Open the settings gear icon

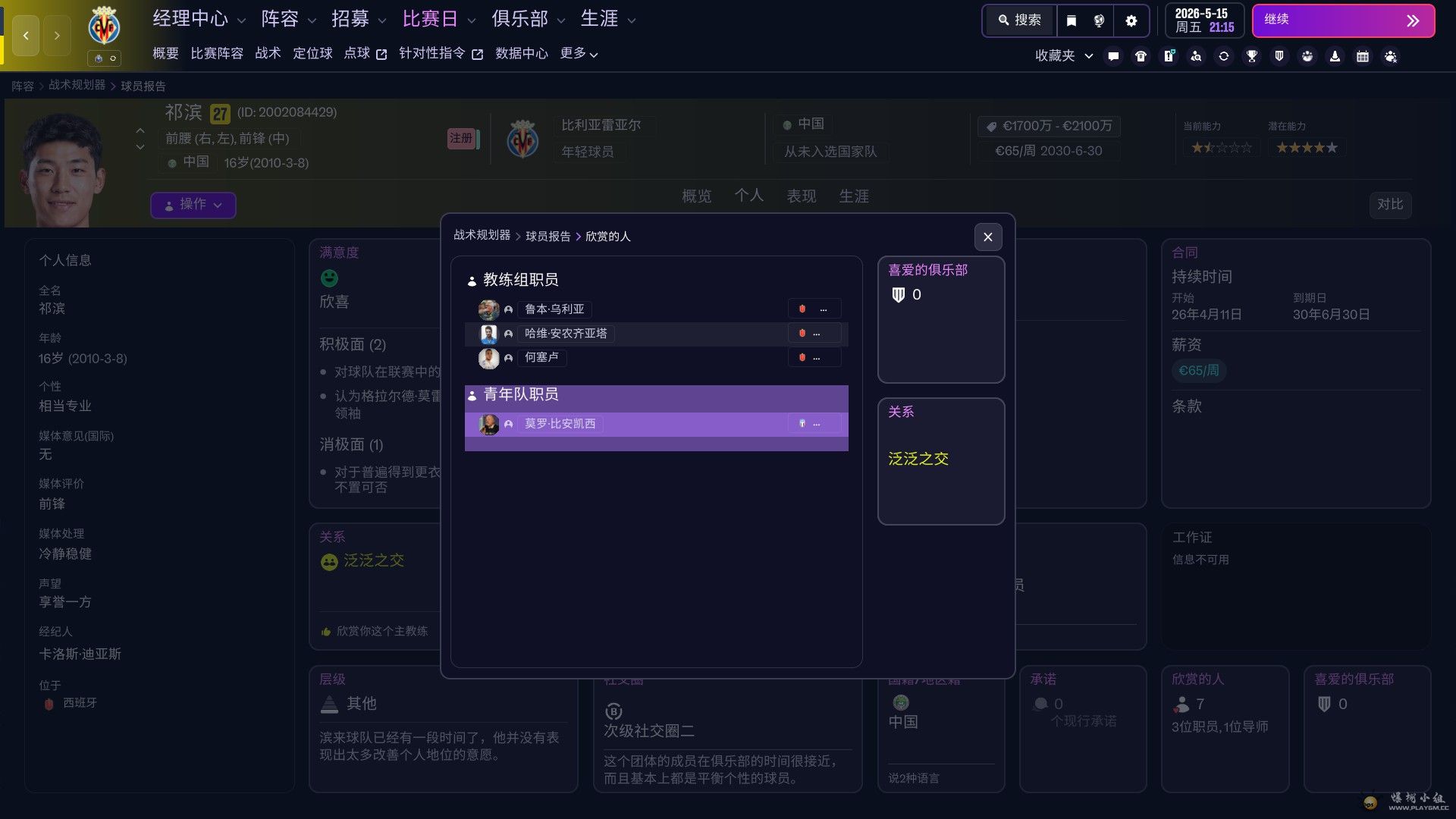pyautogui.click(x=1131, y=20)
